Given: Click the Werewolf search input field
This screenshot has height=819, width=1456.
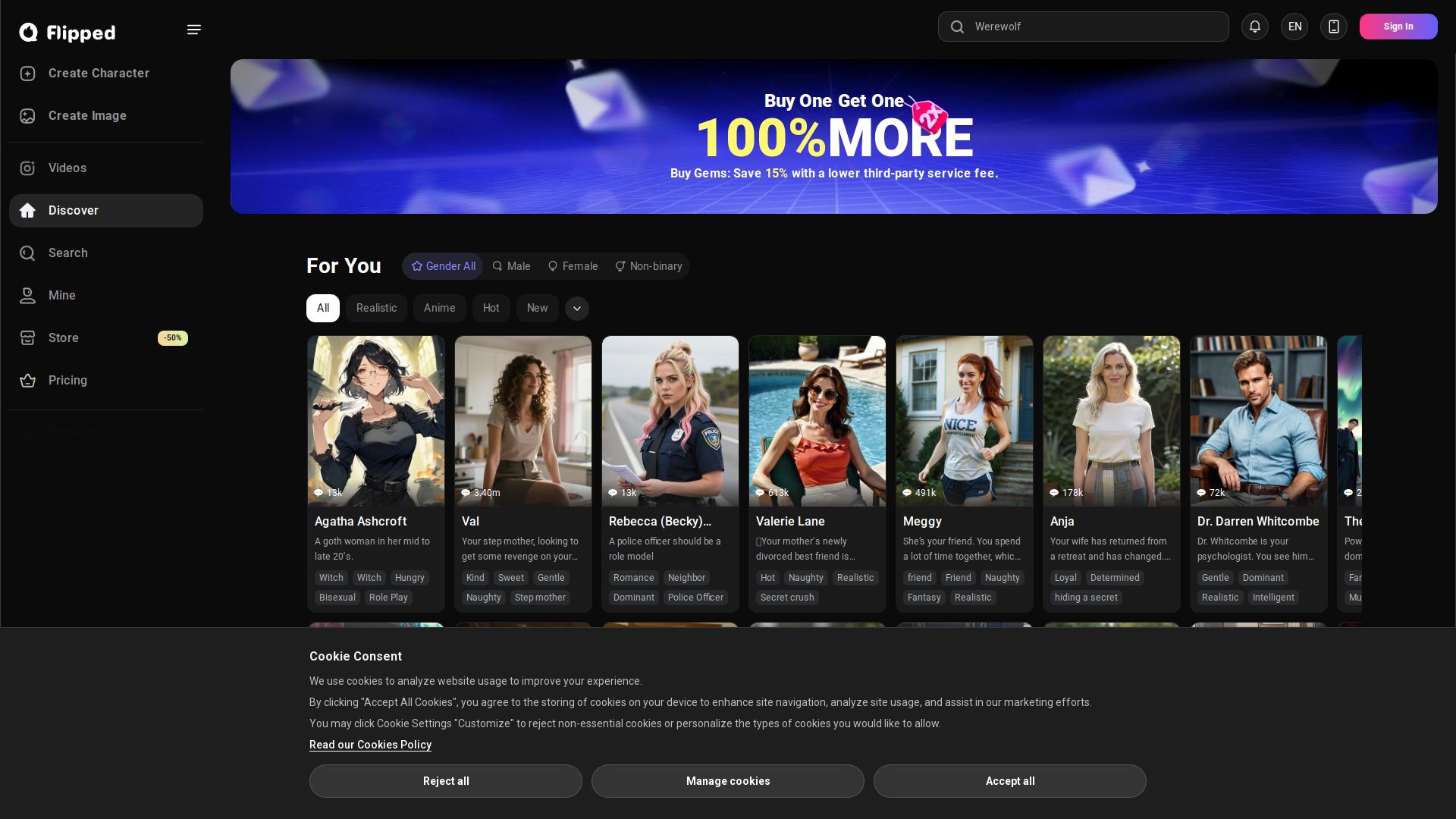Looking at the screenshot, I should [x=1084, y=27].
